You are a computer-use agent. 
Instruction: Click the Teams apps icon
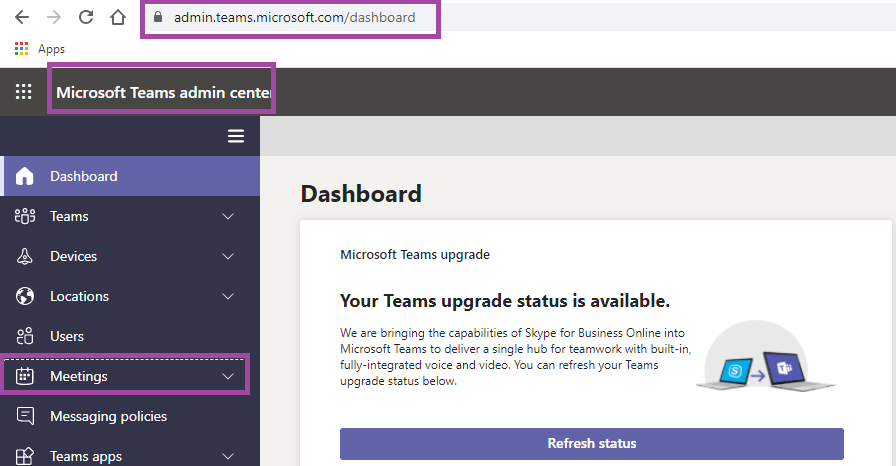(x=25, y=456)
